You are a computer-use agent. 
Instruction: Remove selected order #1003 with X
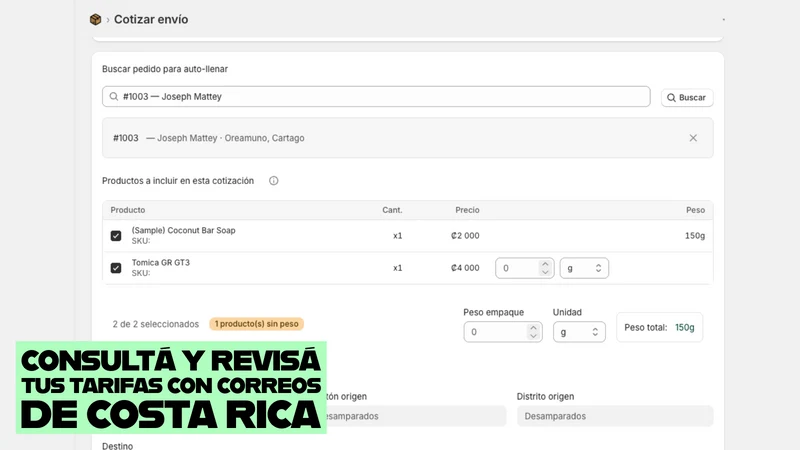(693, 138)
